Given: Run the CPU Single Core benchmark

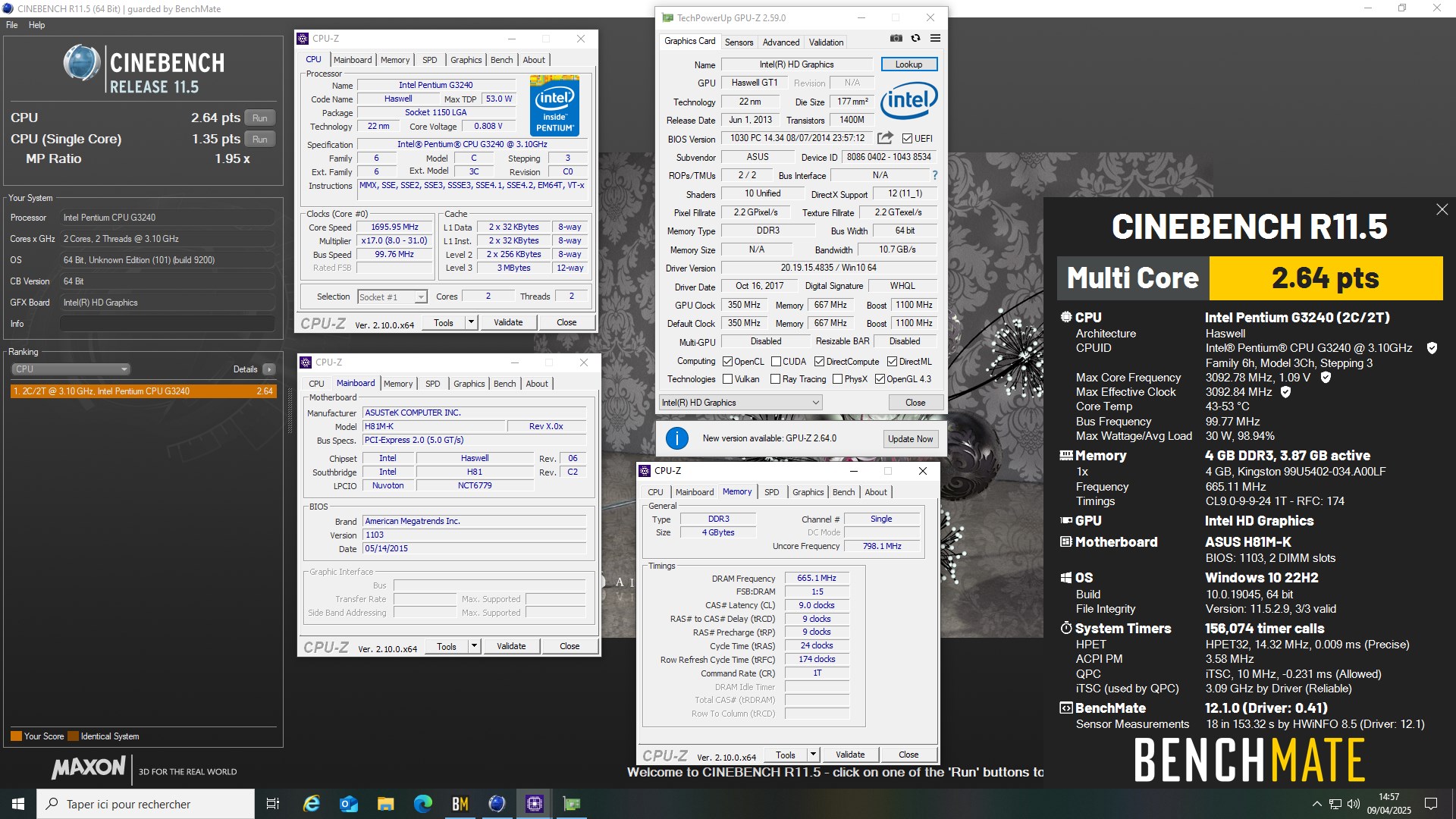Looking at the screenshot, I should pos(259,140).
